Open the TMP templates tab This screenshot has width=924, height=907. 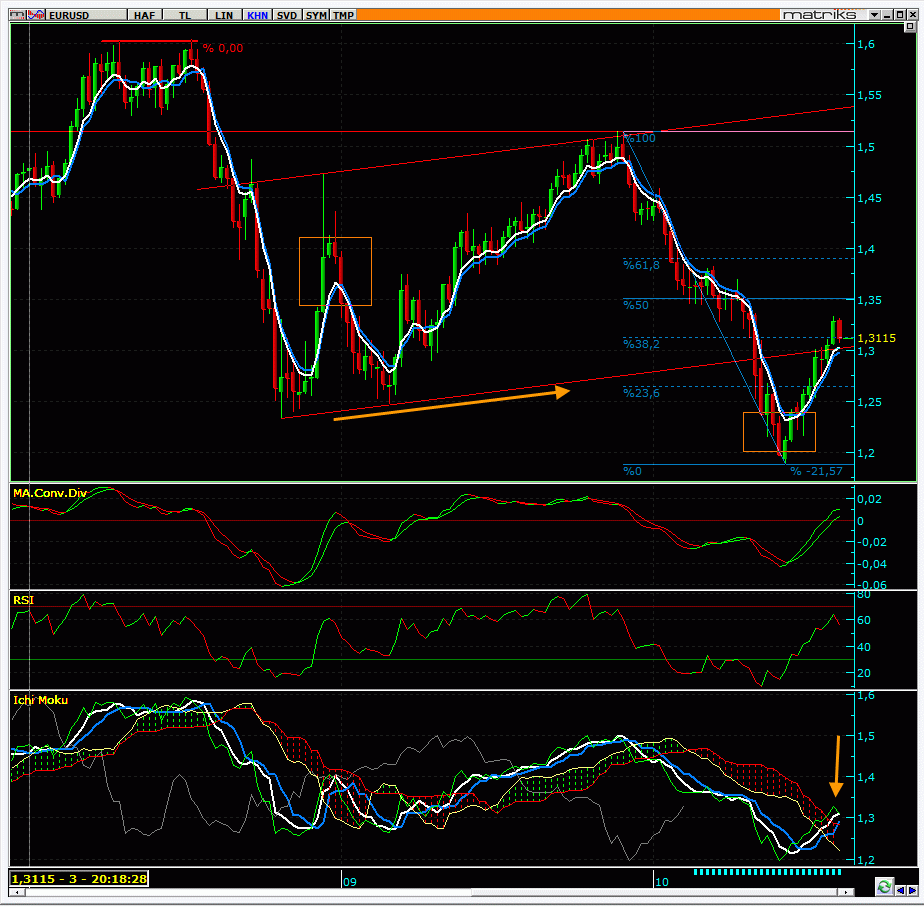click(x=343, y=16)
